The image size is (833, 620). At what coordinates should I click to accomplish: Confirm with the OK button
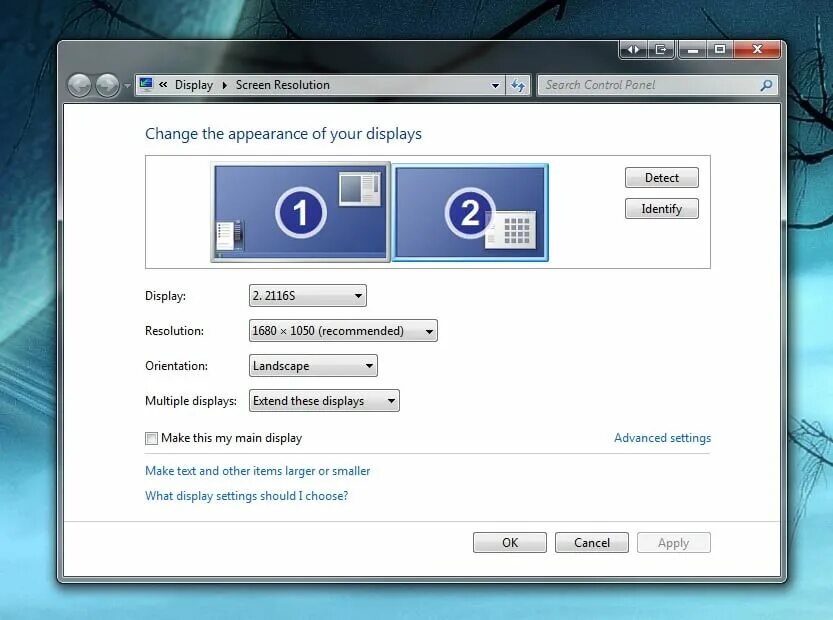[x=509, y=542]
